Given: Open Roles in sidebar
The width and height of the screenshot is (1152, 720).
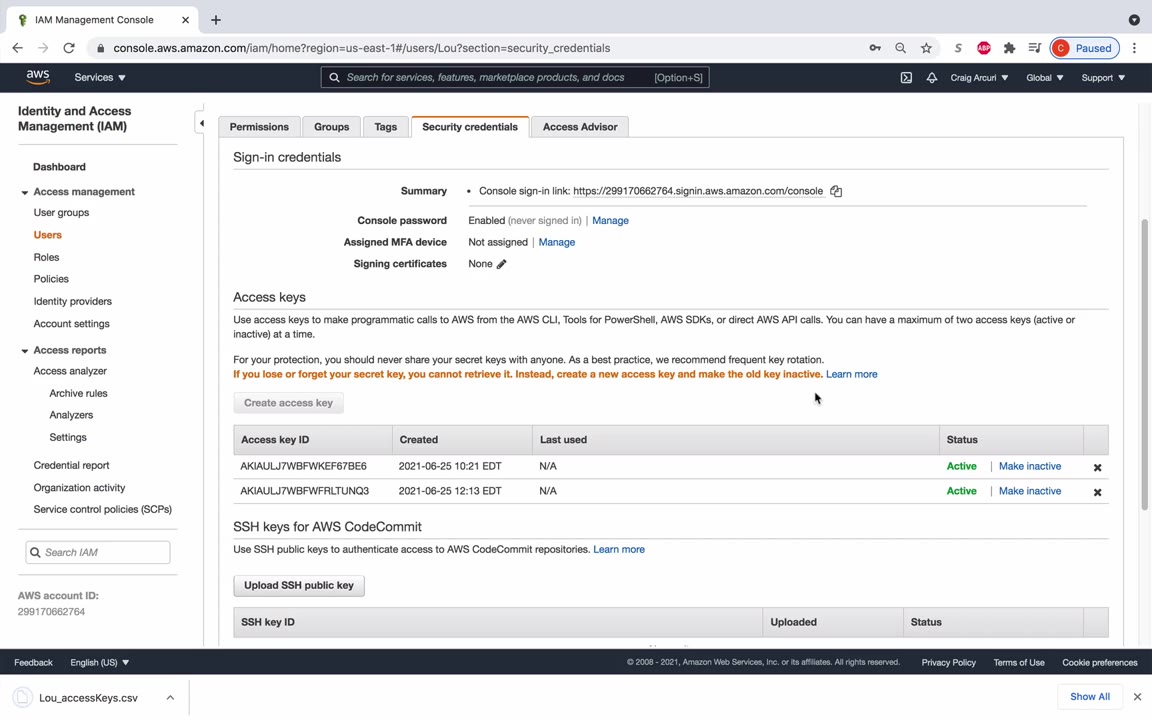Looking at the screenshot, I should click(x=46, y=257).
